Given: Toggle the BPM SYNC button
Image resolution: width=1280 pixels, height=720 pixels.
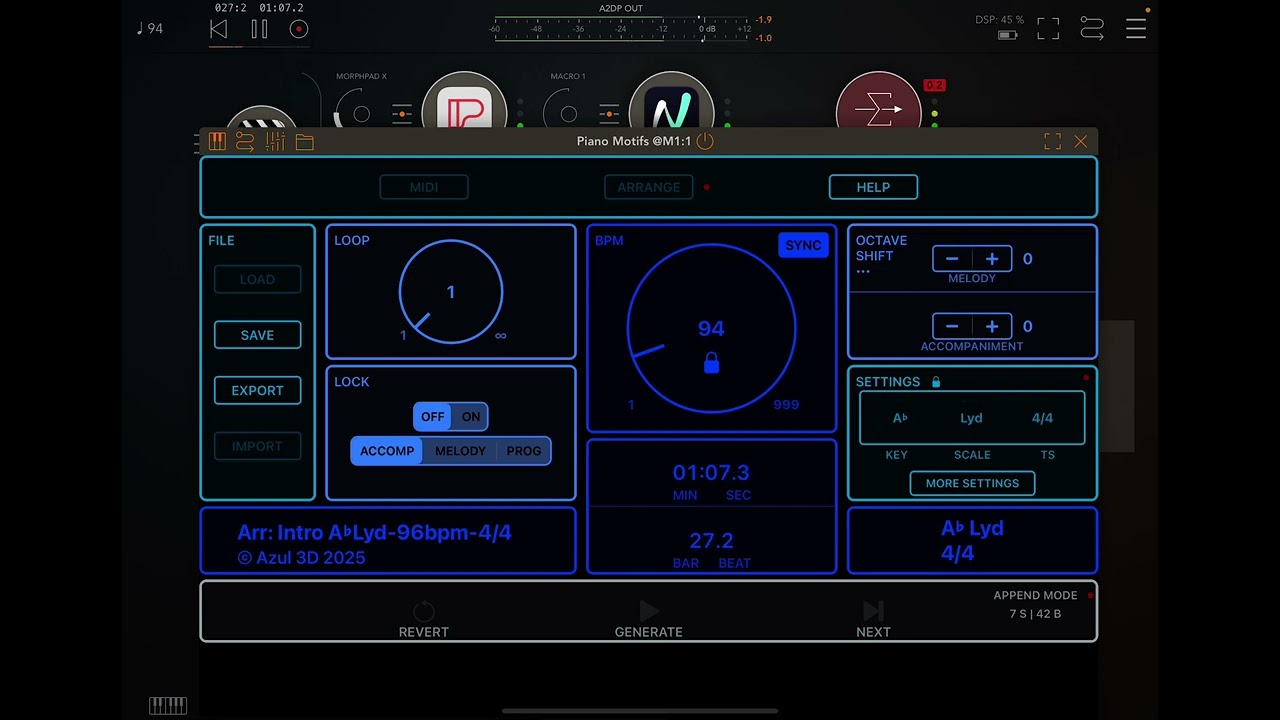Looking at the screenshot, I should click(803, 245).
